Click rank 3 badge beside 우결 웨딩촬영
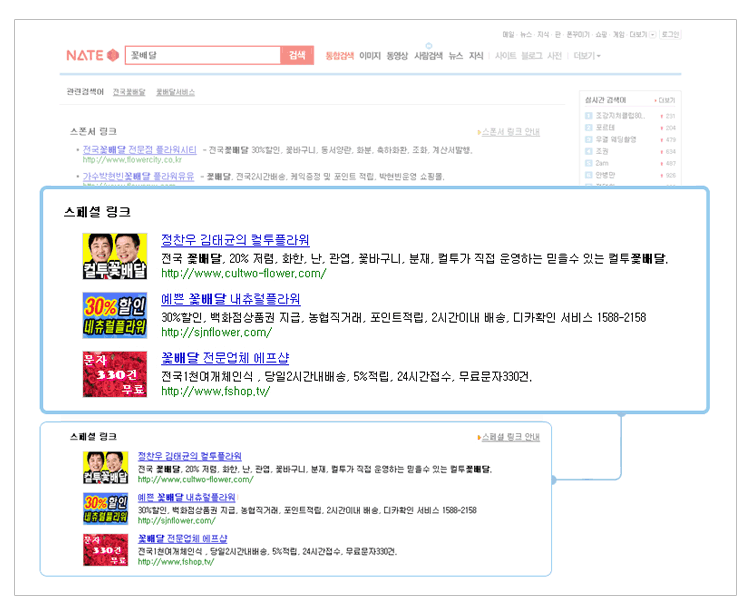 588,140
